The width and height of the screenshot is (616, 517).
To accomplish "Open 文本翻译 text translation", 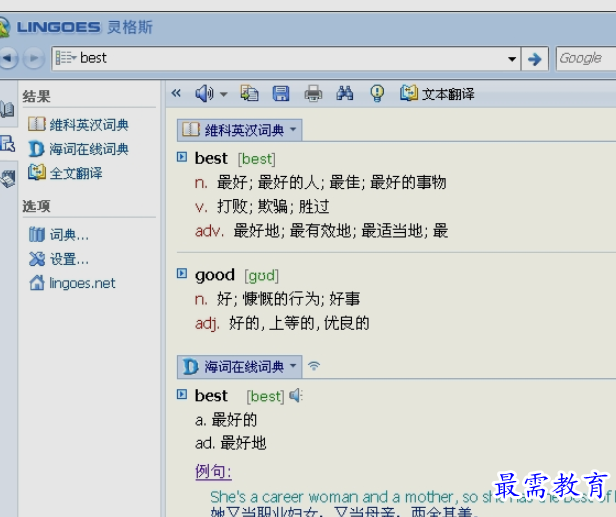I will [x=437, y=94].
